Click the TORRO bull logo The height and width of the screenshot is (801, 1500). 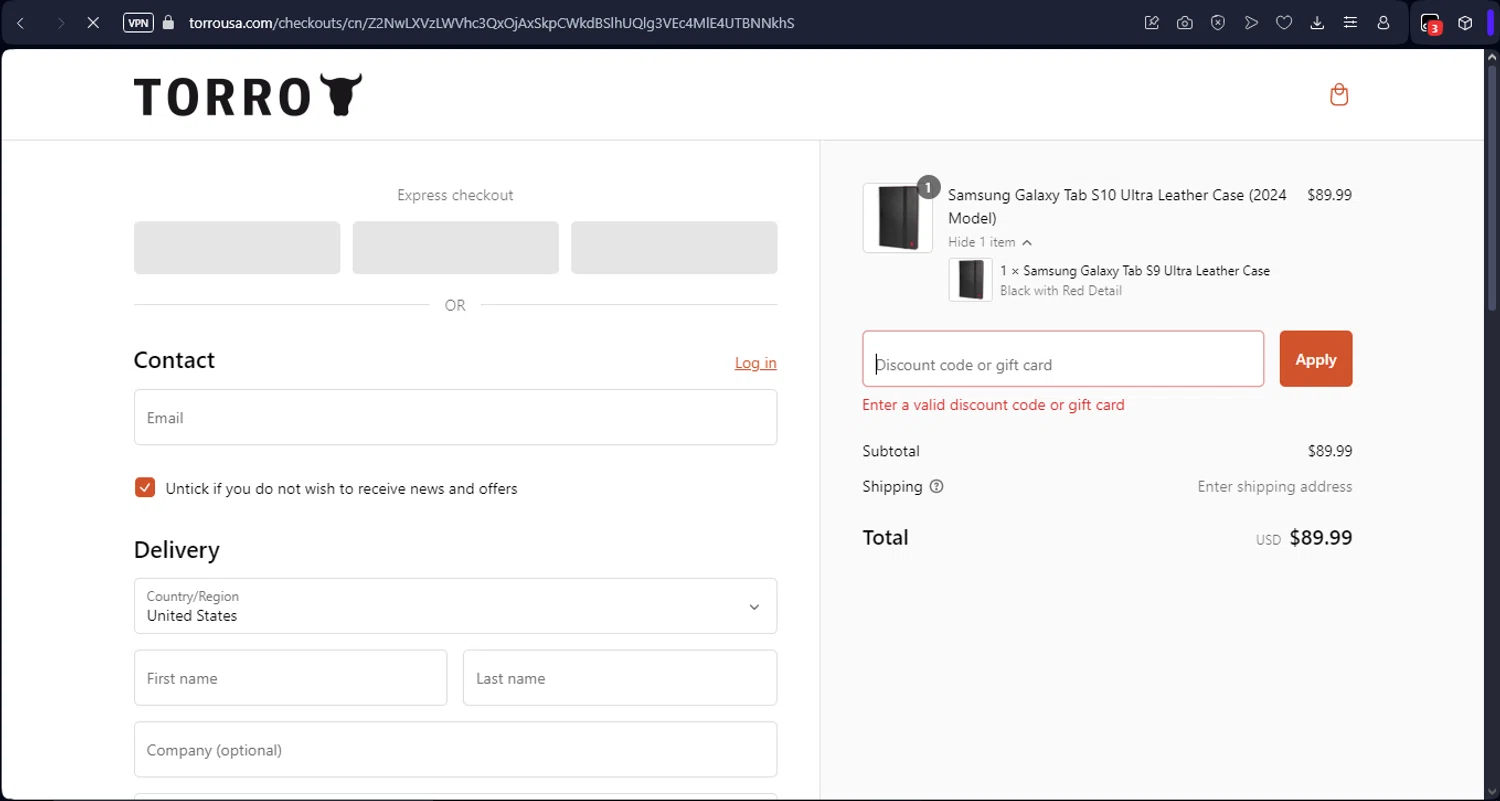[248, 95]
